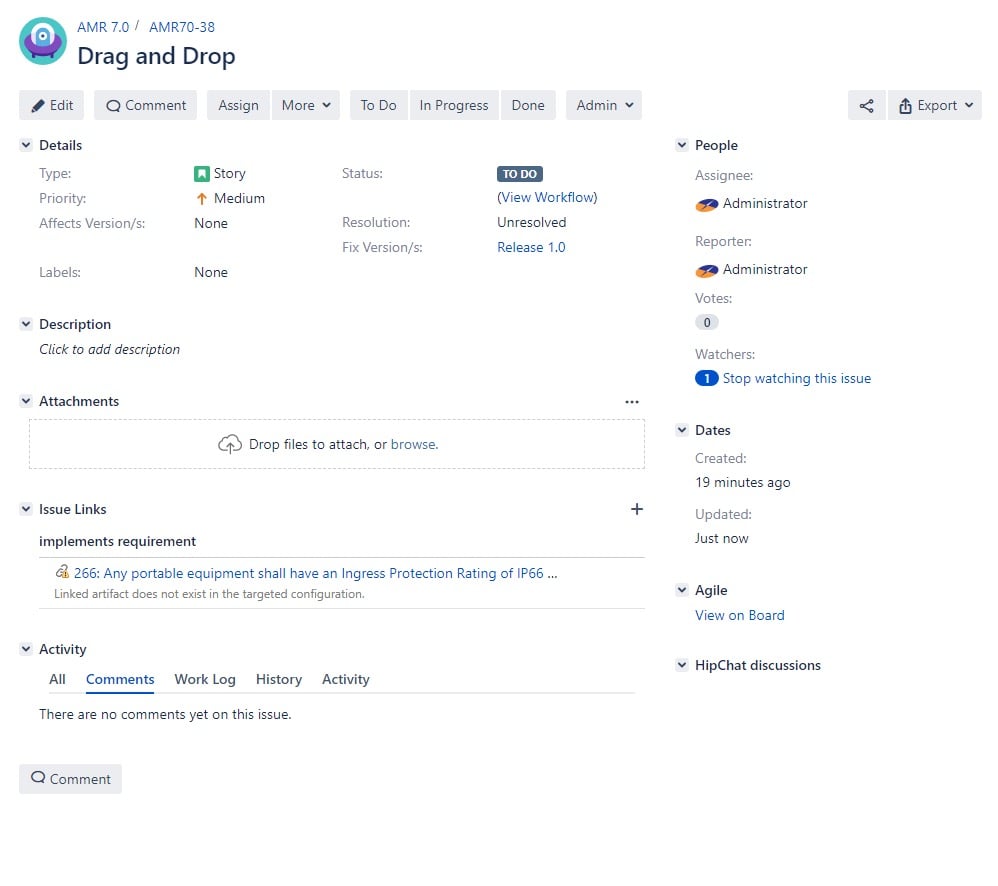
Task: Open the Attachments ellipsis options icon
Action: click(632, 401)
